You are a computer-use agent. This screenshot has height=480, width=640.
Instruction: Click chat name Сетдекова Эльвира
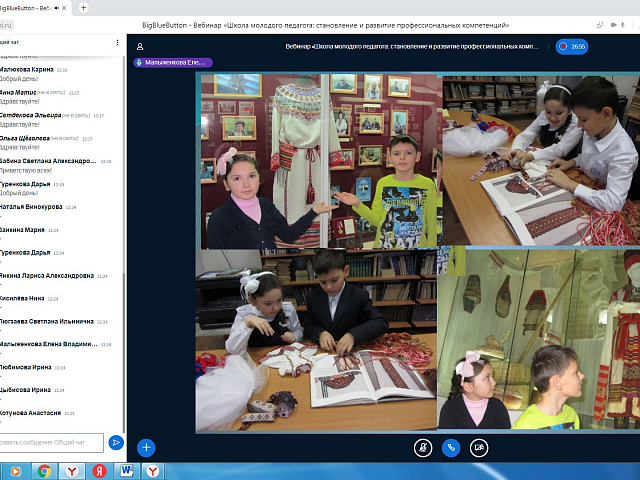click(x=31, y=115)
